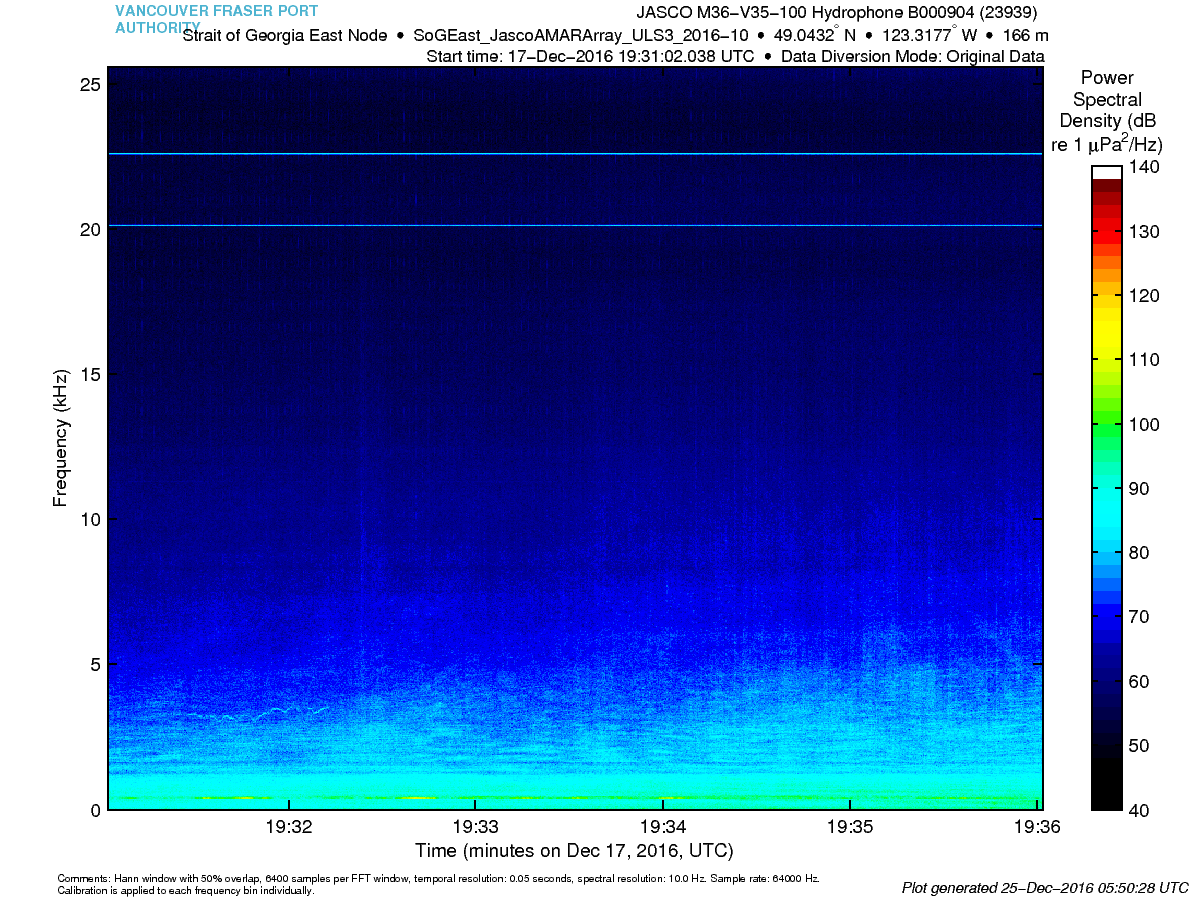Click the Frequency (kHz) axis label

61,437
